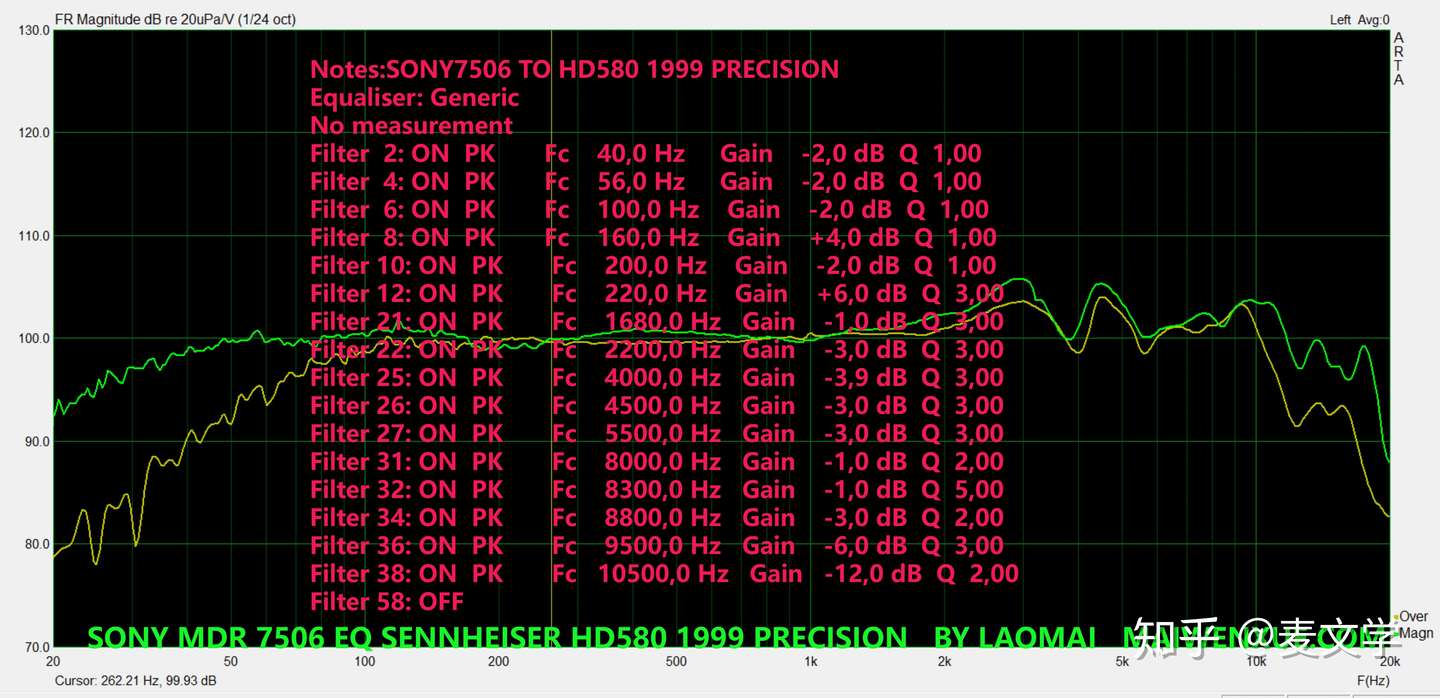
Task: Click the 1k frequency axis label
Action: [811, 662]
